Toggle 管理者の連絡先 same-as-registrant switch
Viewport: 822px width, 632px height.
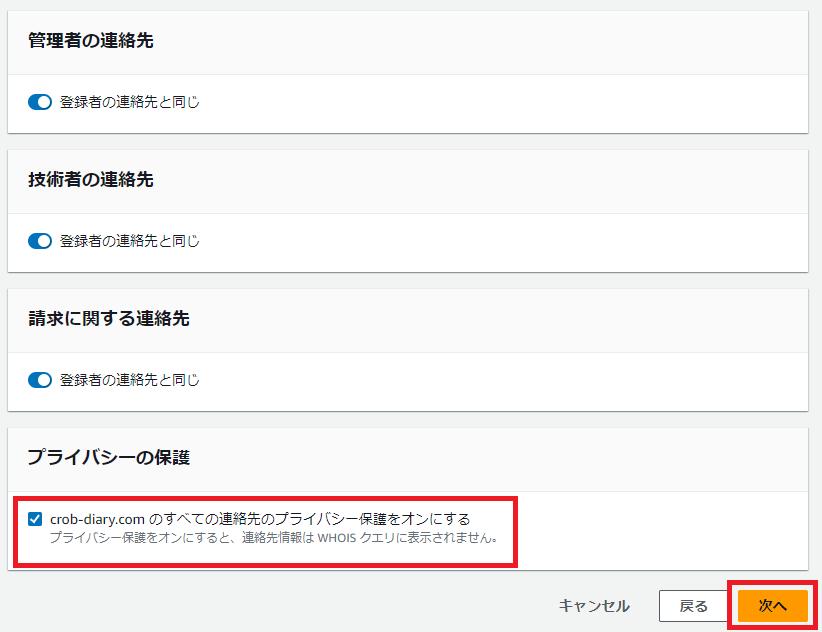(40, 102)
